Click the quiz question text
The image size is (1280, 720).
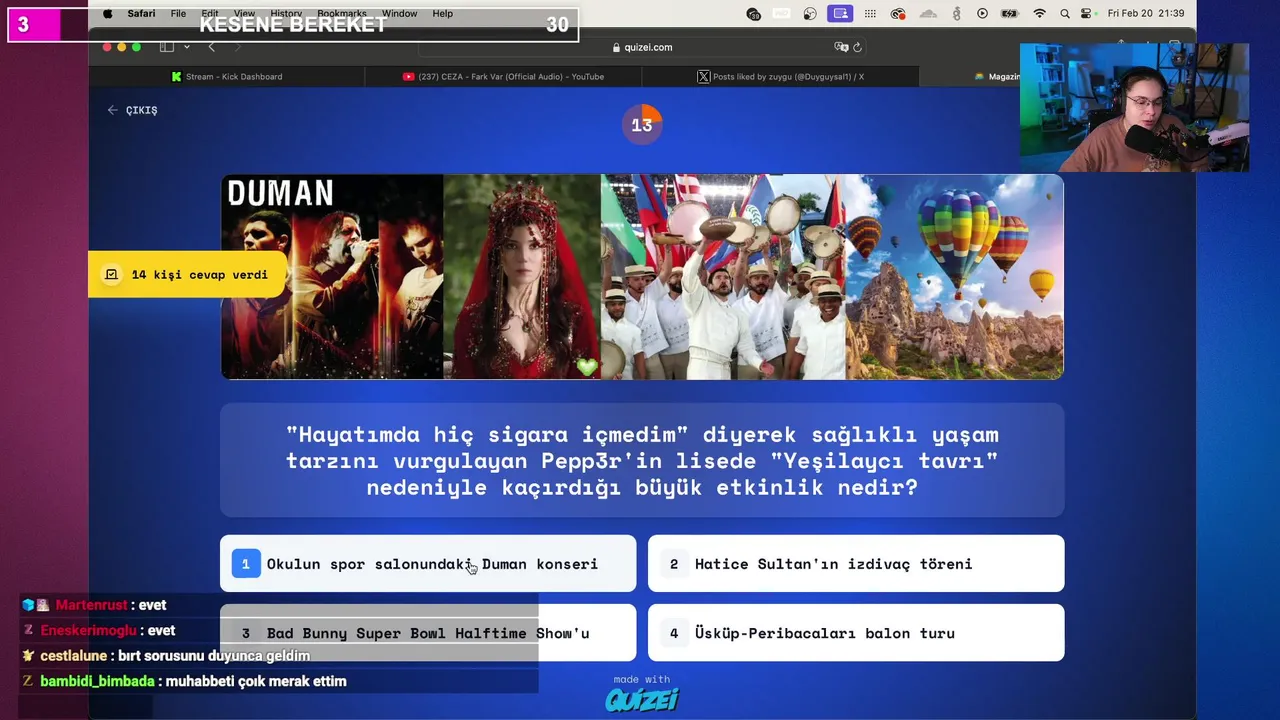coord(642,461)
